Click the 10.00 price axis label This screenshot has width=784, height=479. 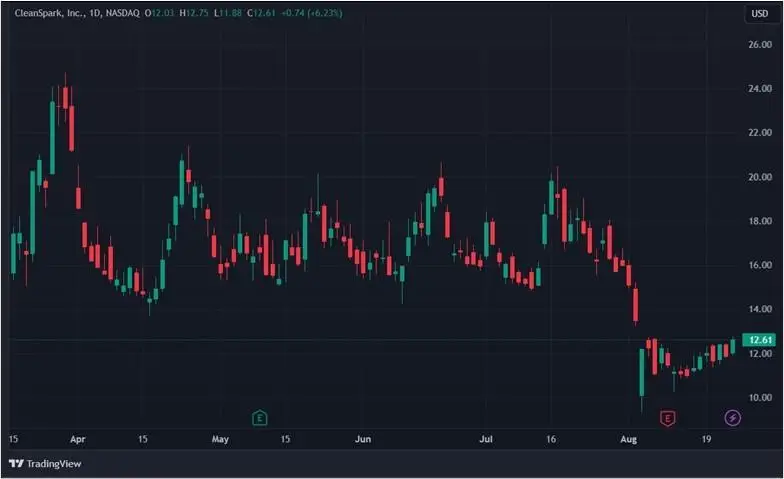coord(759,398)
